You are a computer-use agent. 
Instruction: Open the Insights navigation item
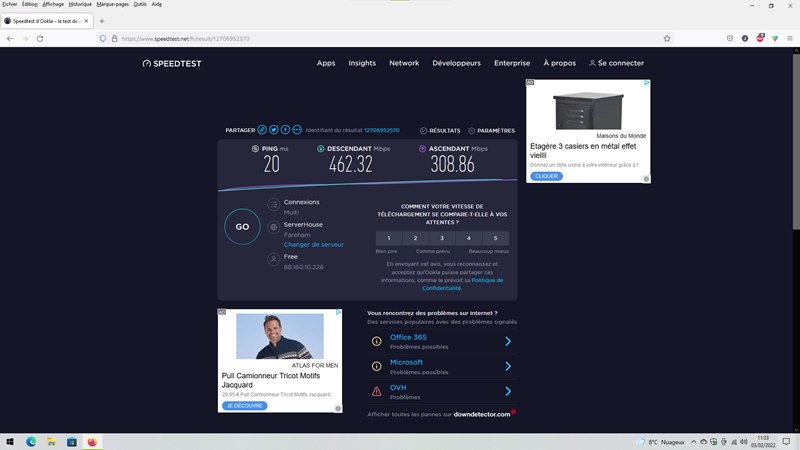coord(362,63)
